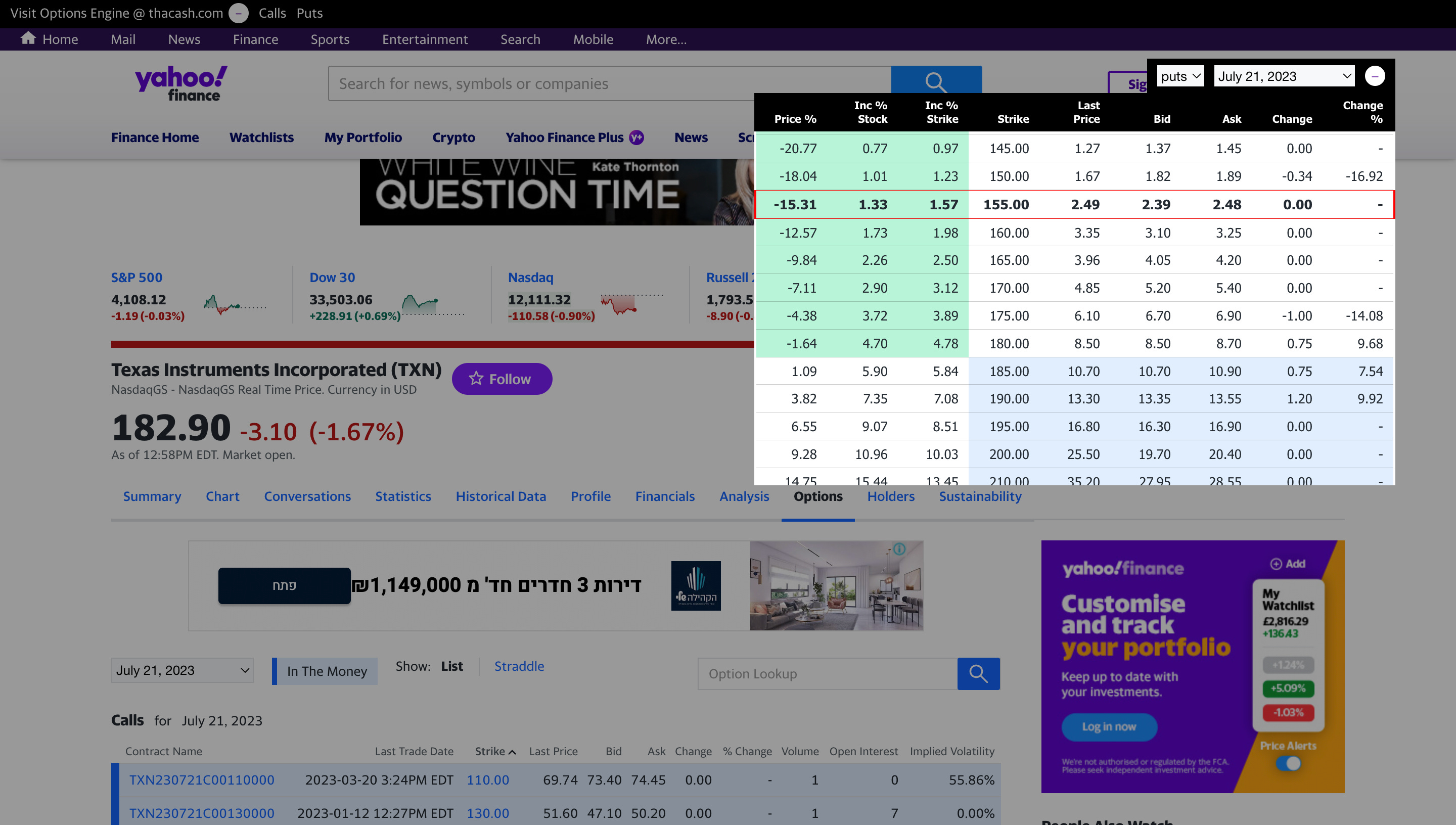Select the 155.00 strike row
The image size is (1456, 825).
tap(1075, 204)
